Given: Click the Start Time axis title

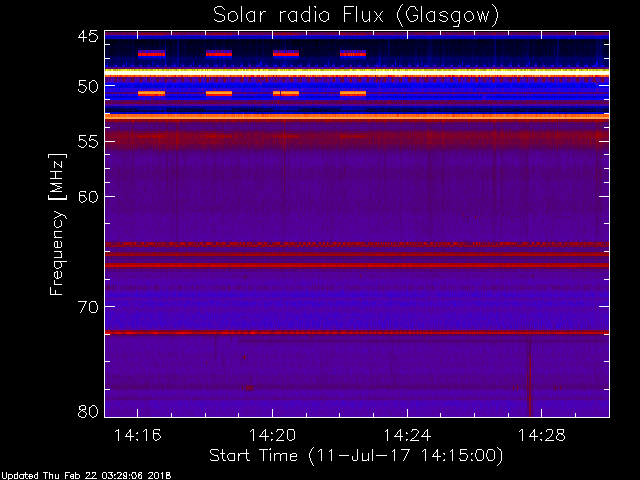Looking at the screenshot, I should tap(356, 456).
